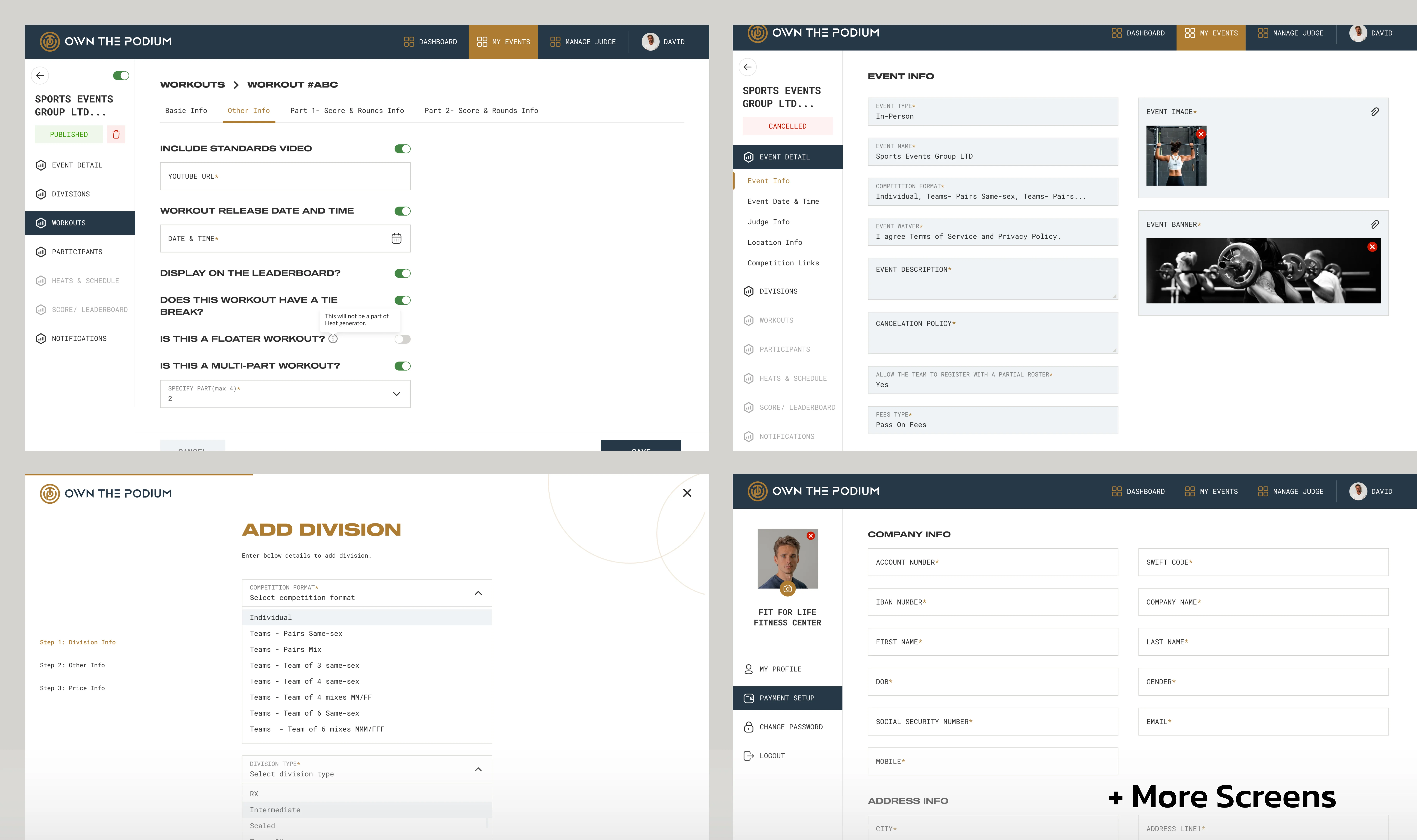Toggle Display on the Leaderboard switch
This screenshot has width=1417, height=840.
402,273
